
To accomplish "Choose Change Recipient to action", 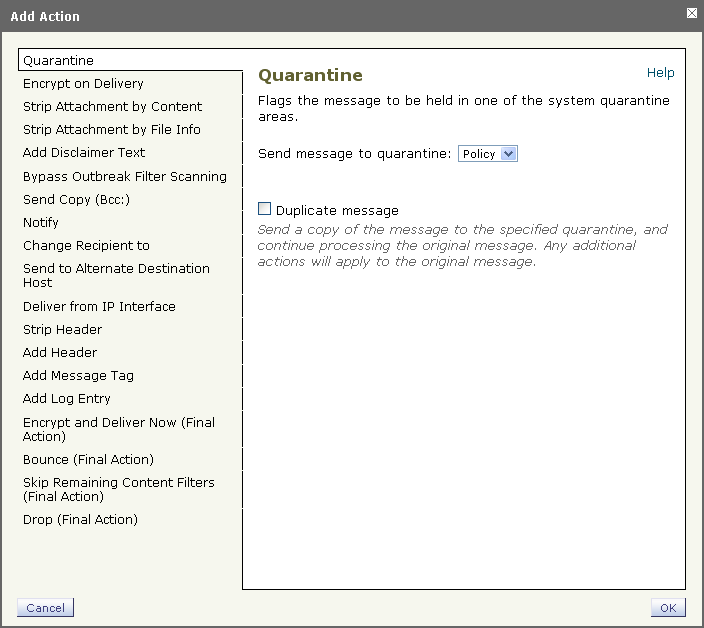I will click(86, 246).
